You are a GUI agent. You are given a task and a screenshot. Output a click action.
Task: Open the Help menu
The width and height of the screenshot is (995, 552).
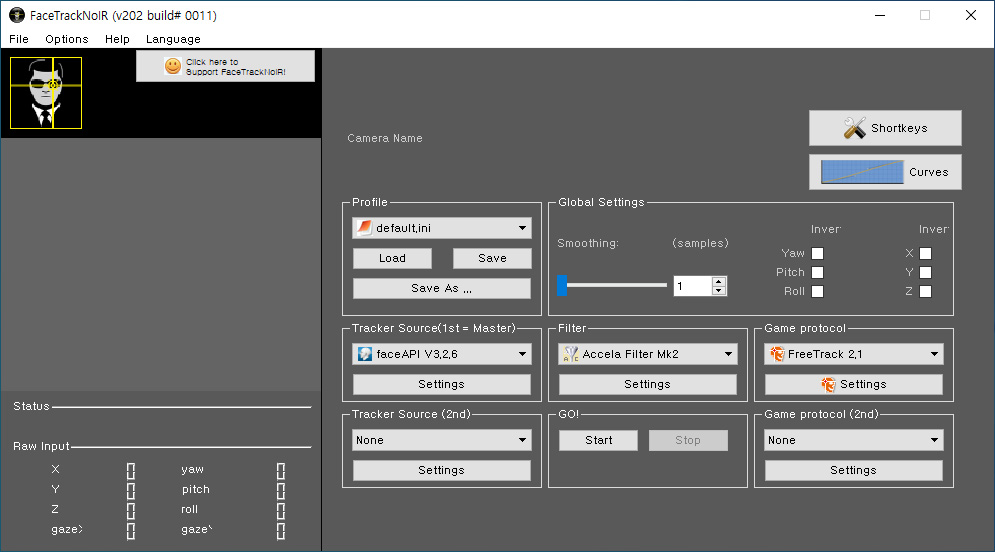tap(117, 39)
